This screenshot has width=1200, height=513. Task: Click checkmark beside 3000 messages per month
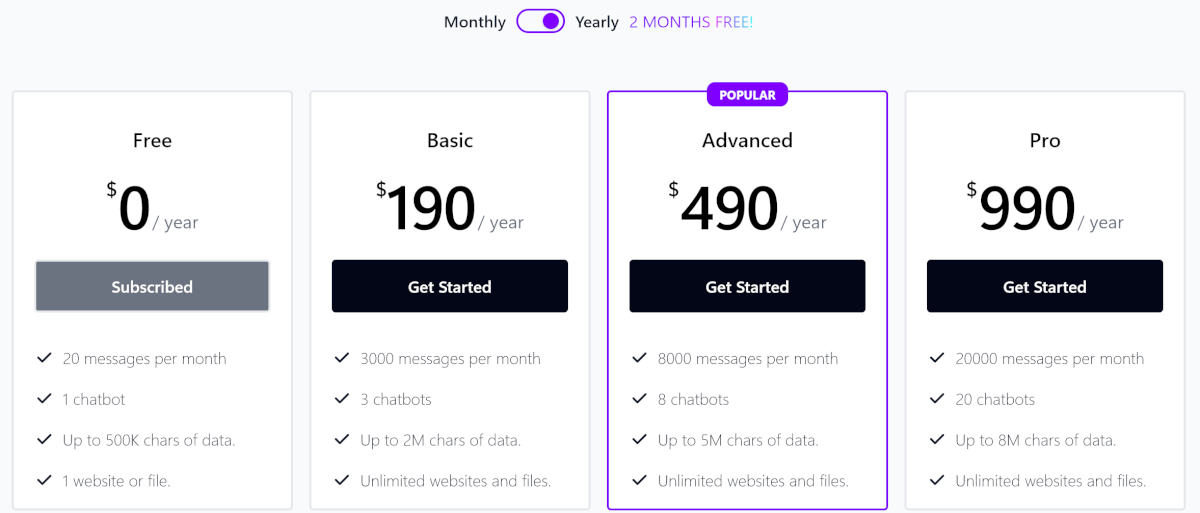[x=342, y=358]
